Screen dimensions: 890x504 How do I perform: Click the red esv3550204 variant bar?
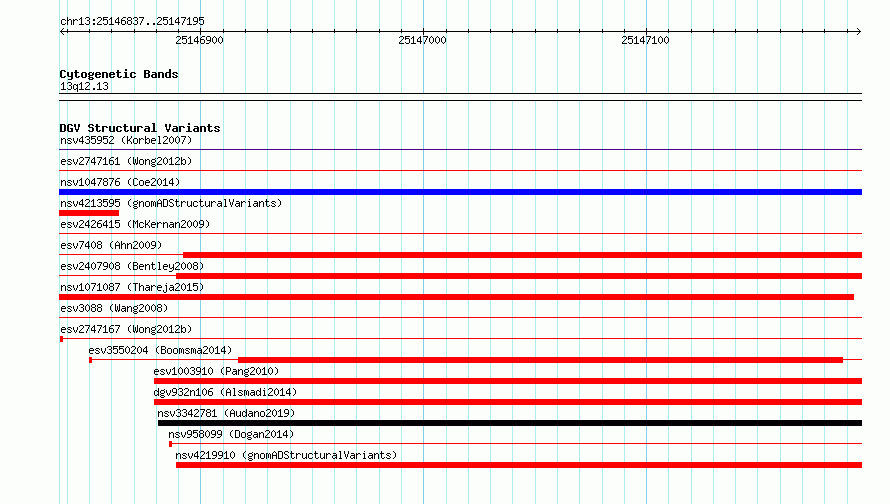coord(540,360)
